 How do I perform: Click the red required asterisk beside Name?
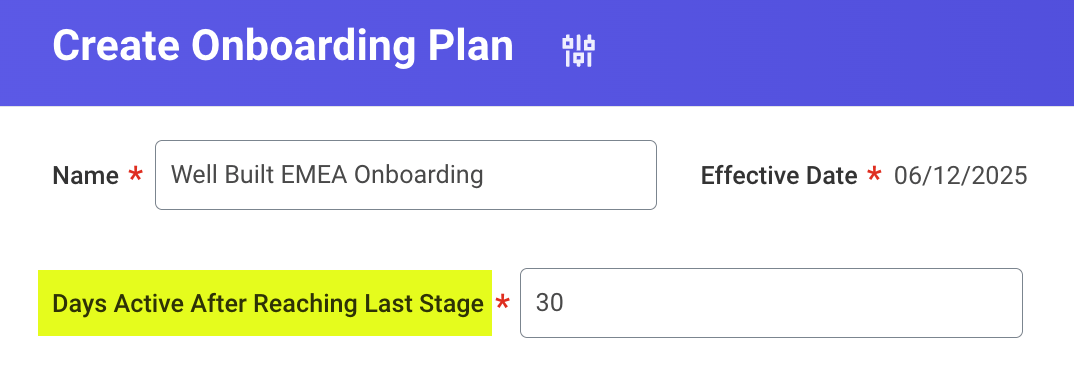point(136,175)
